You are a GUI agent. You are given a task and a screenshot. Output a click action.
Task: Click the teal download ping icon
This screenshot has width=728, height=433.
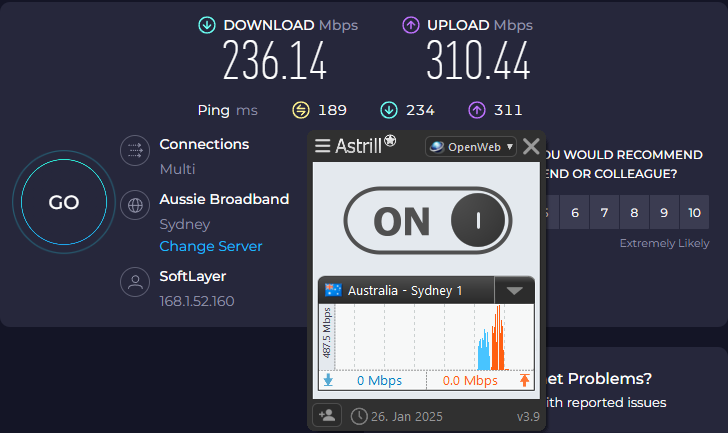coord(389,110)
